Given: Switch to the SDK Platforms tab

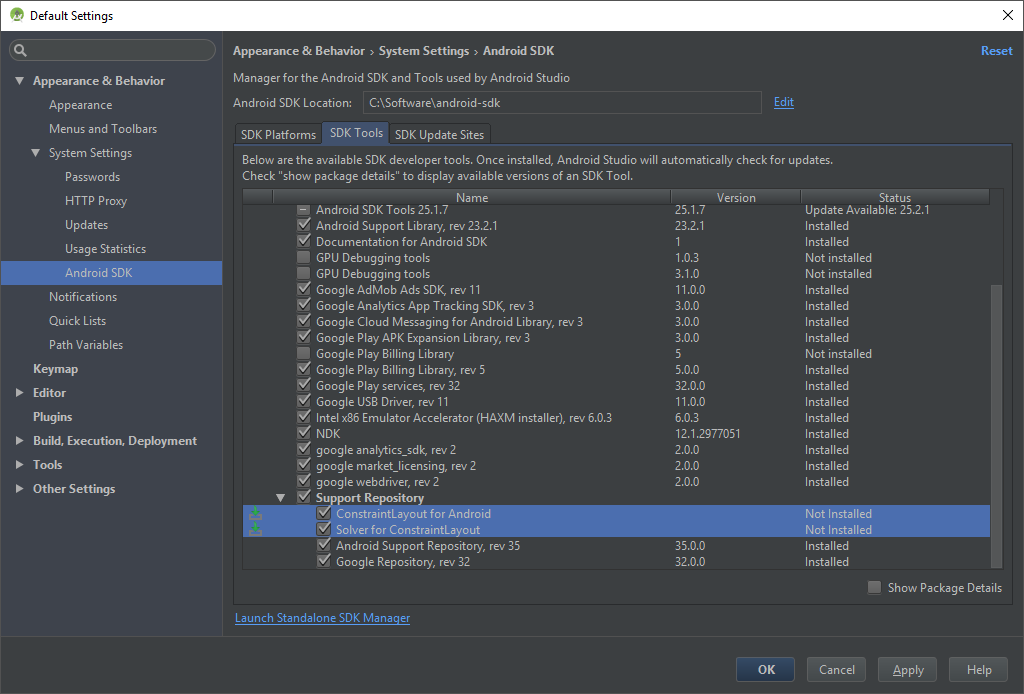Looking at the screenshot, I should [278, 134].
